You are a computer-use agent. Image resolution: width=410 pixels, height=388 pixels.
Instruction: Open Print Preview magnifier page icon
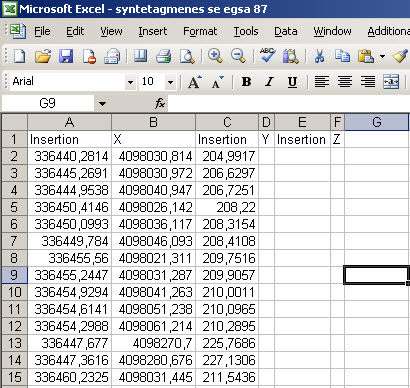(x=187, y=56)
